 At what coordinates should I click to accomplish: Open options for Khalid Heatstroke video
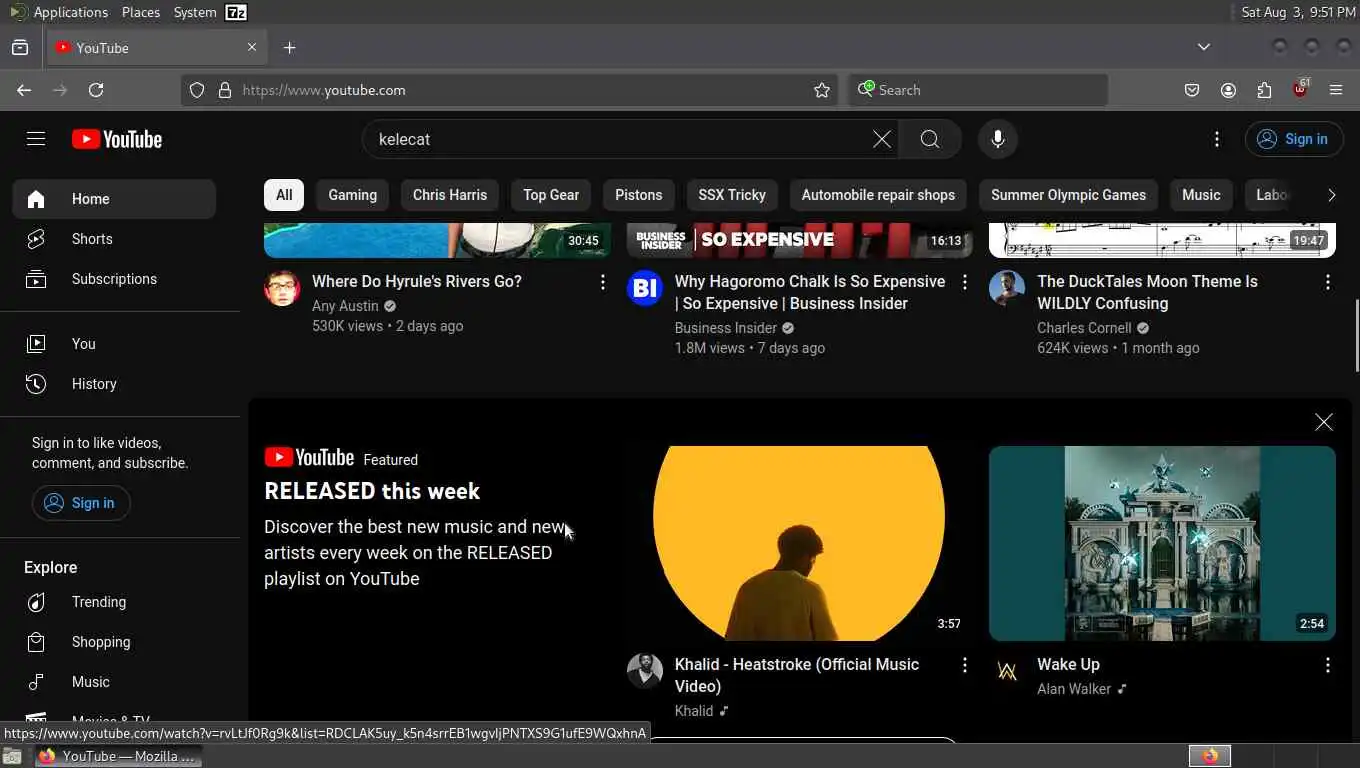(965, 665)
